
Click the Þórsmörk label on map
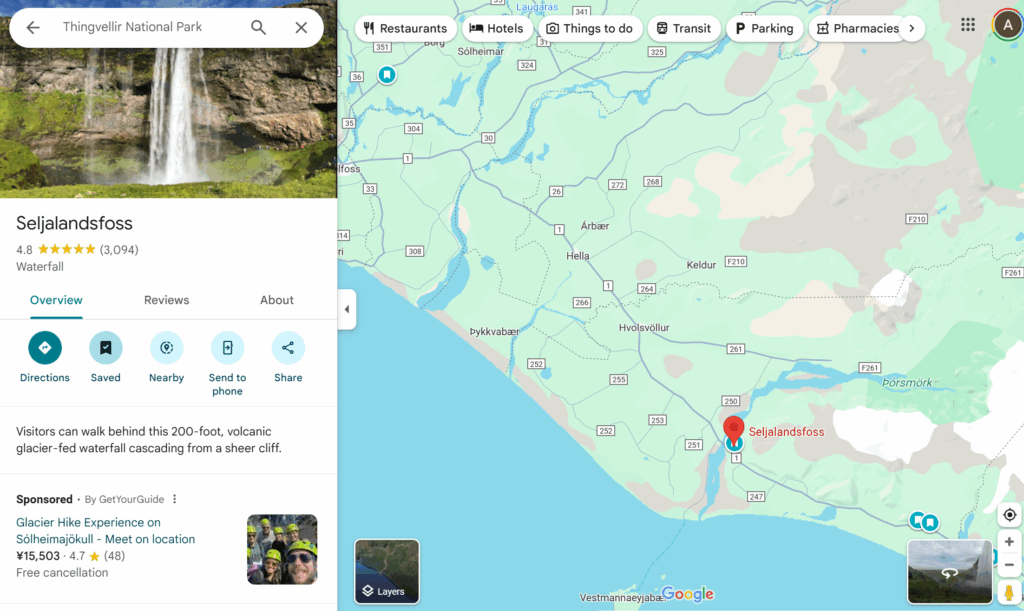coord(907,383)
